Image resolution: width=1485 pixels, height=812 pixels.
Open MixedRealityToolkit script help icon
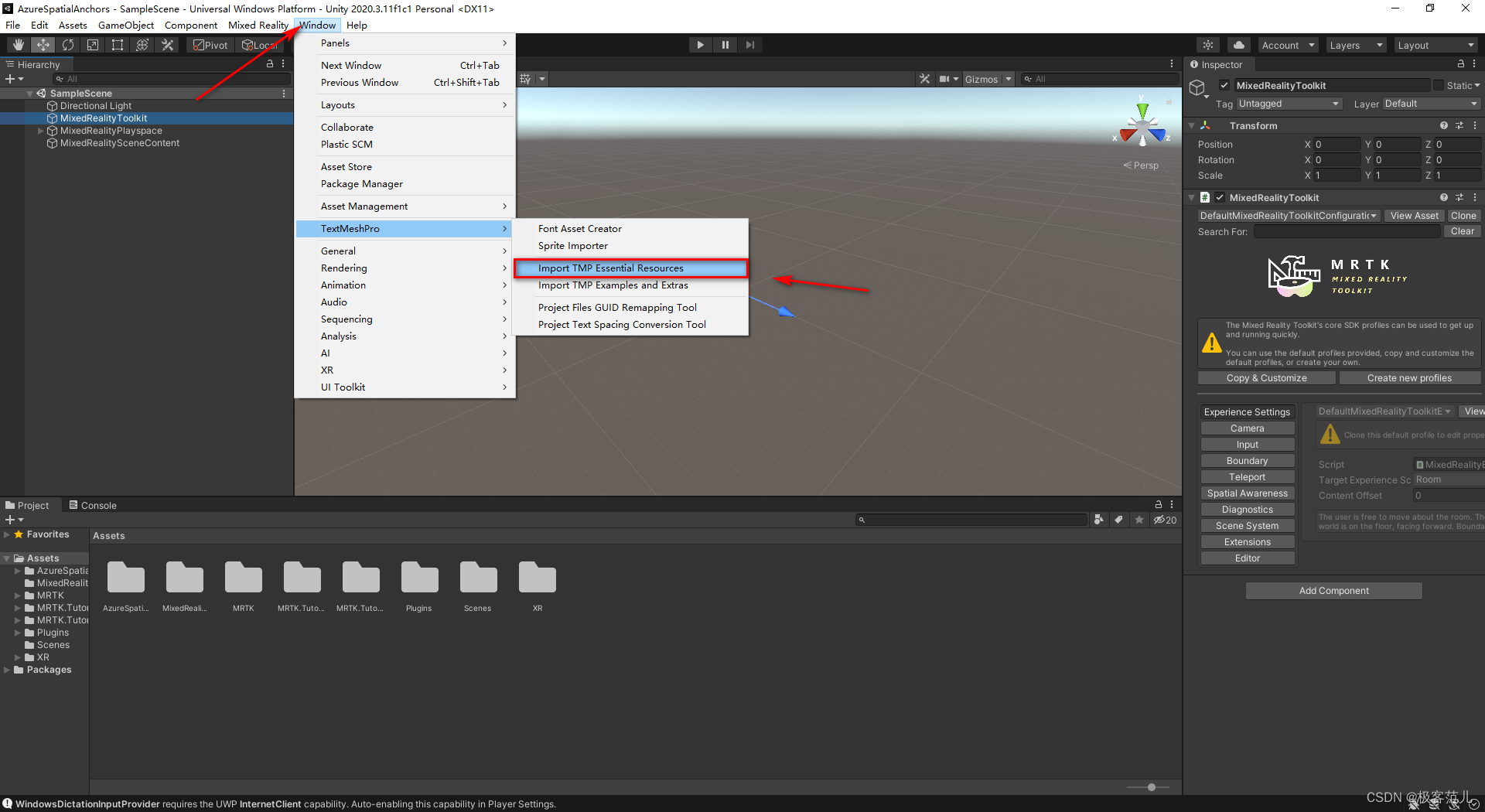pyautogui.click(x=1444, y=197)
